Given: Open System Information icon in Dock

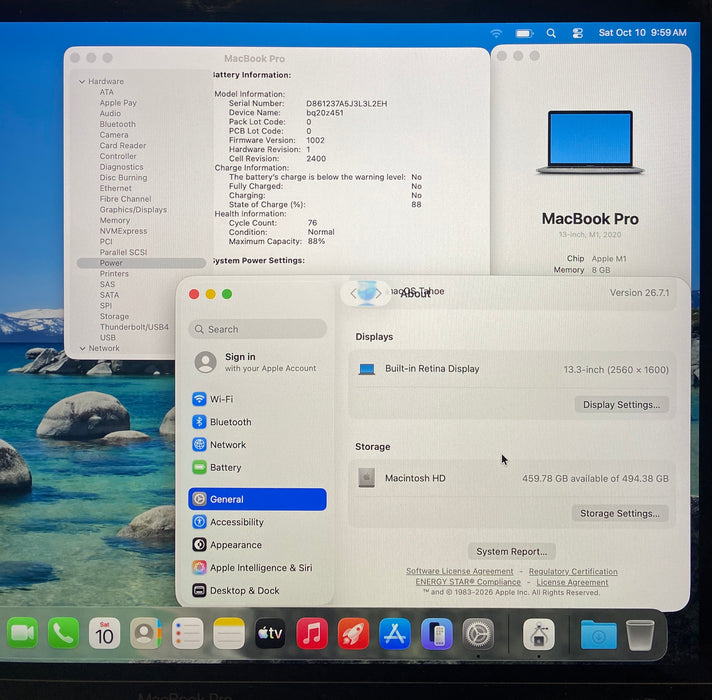Looking at the screenshot, I should (539, 634).
